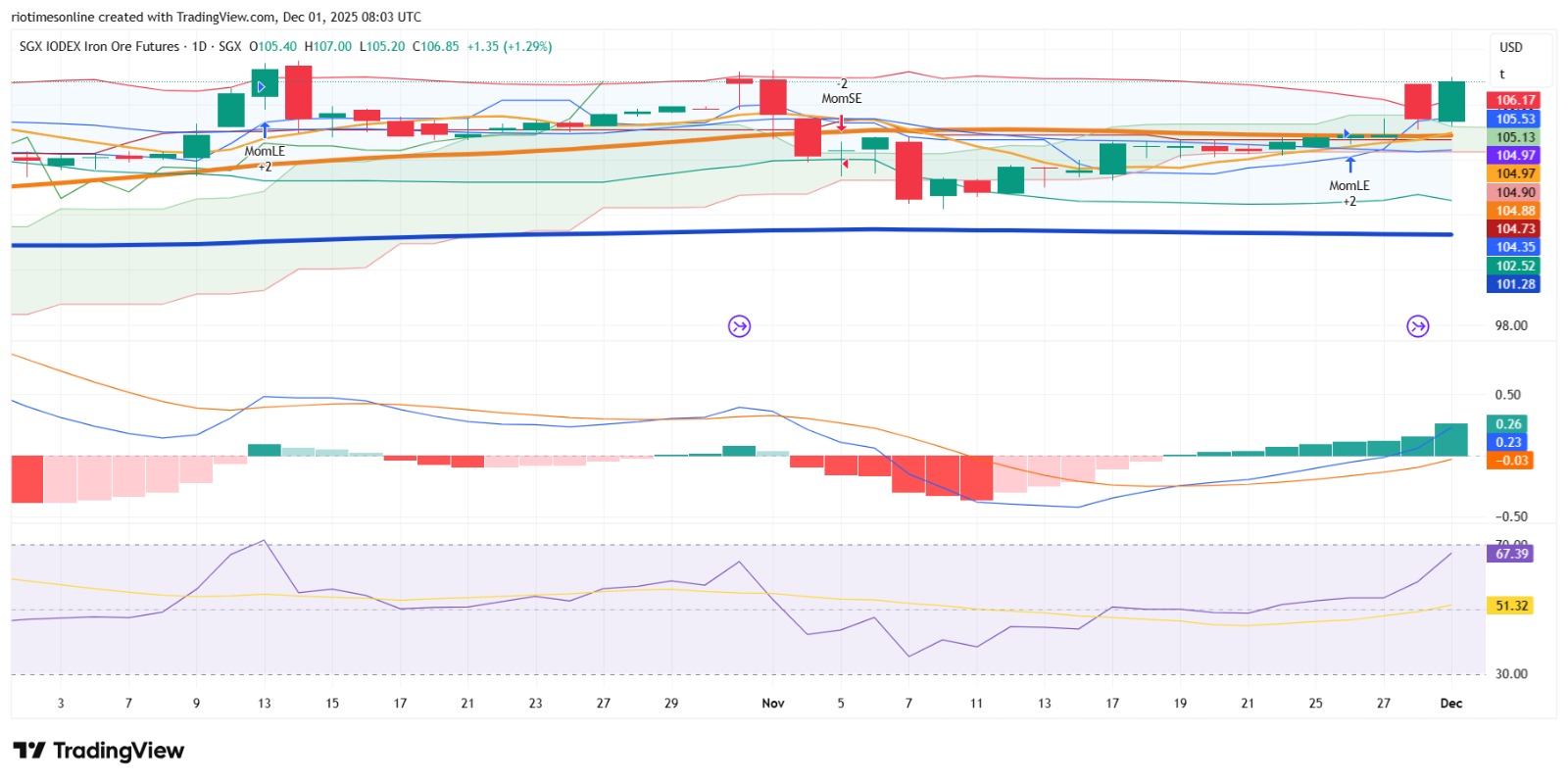Viewport: 1568px width, 783px height.
Task: Click the green 105.13 price label
Action: pos(1514,137)
